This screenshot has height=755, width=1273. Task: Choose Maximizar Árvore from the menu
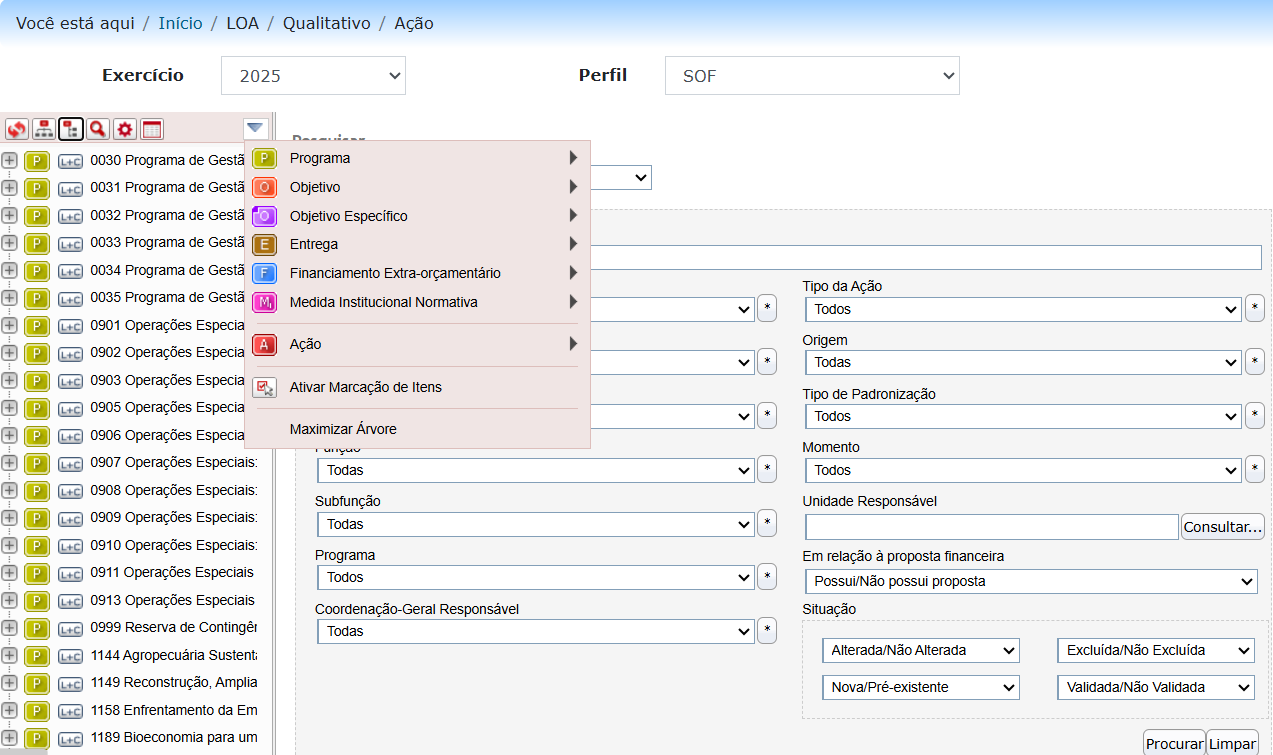(x=343, y=429)
